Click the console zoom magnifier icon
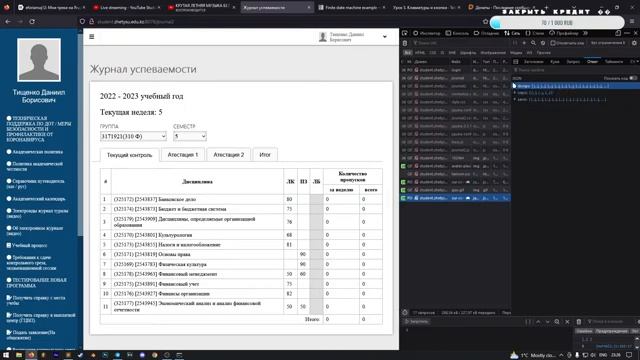Image resolution: width=640 pixels, height=360 pixels. coord(557,322)
